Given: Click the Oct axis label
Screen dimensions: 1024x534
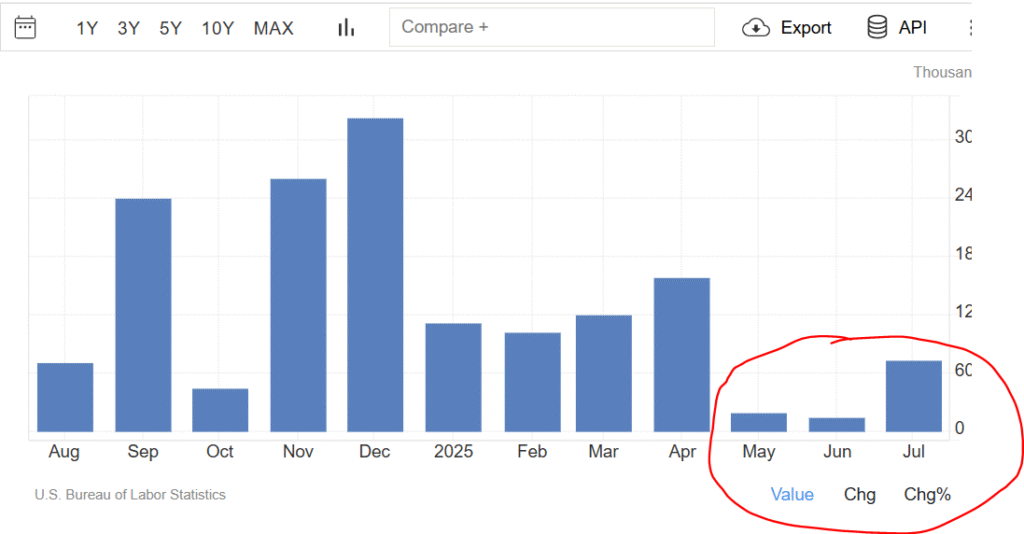Looking at the screenshot, I should pos(220,452).
